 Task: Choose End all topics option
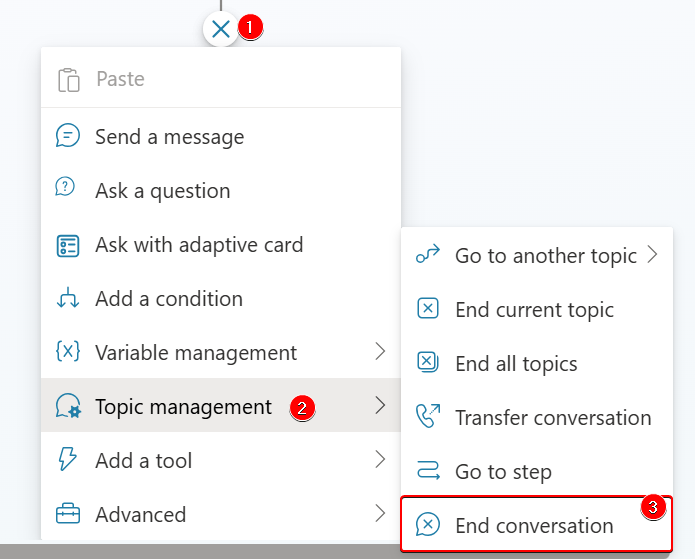coord(516,364)
